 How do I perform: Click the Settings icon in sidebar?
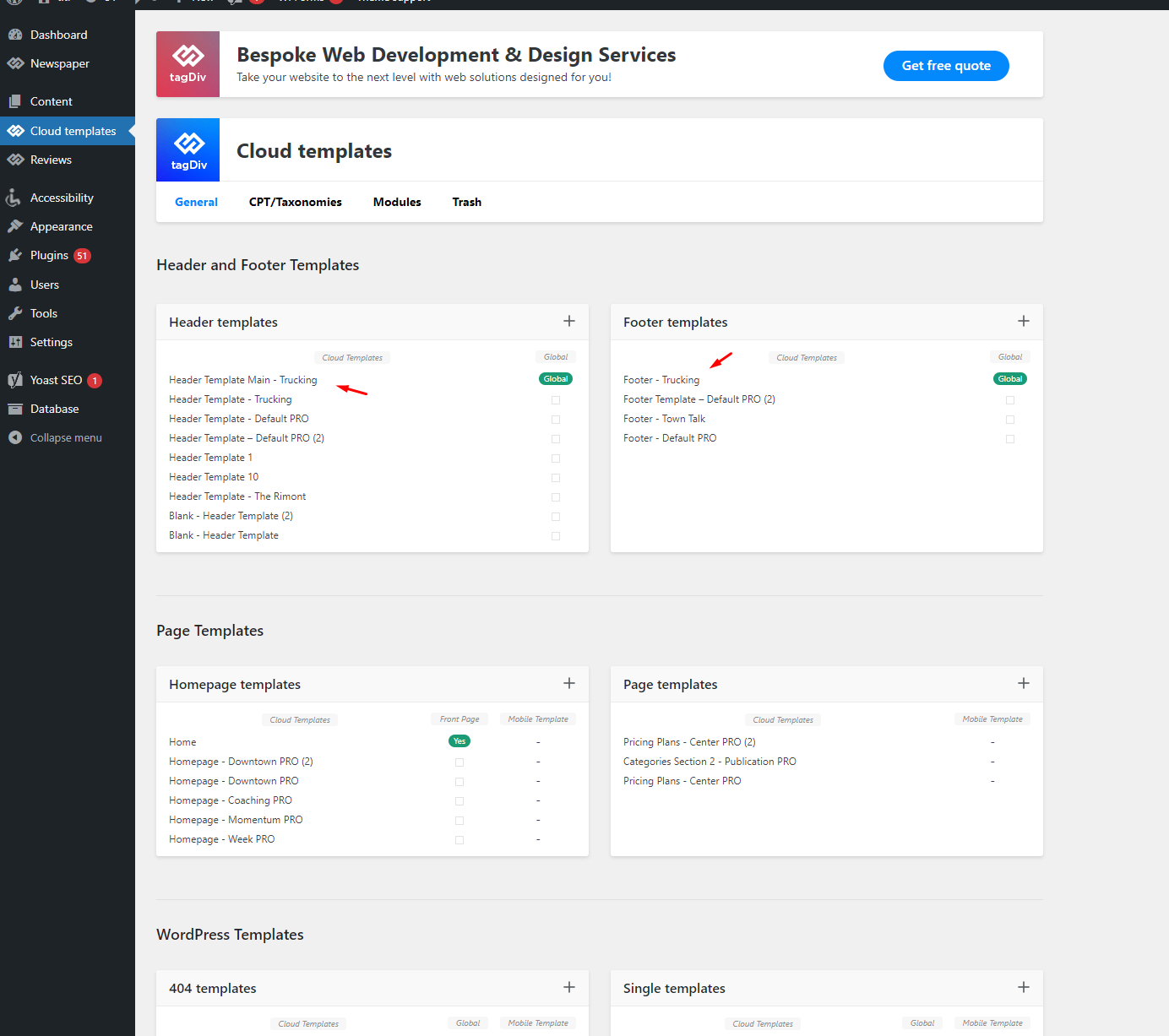tap(15, 342)
